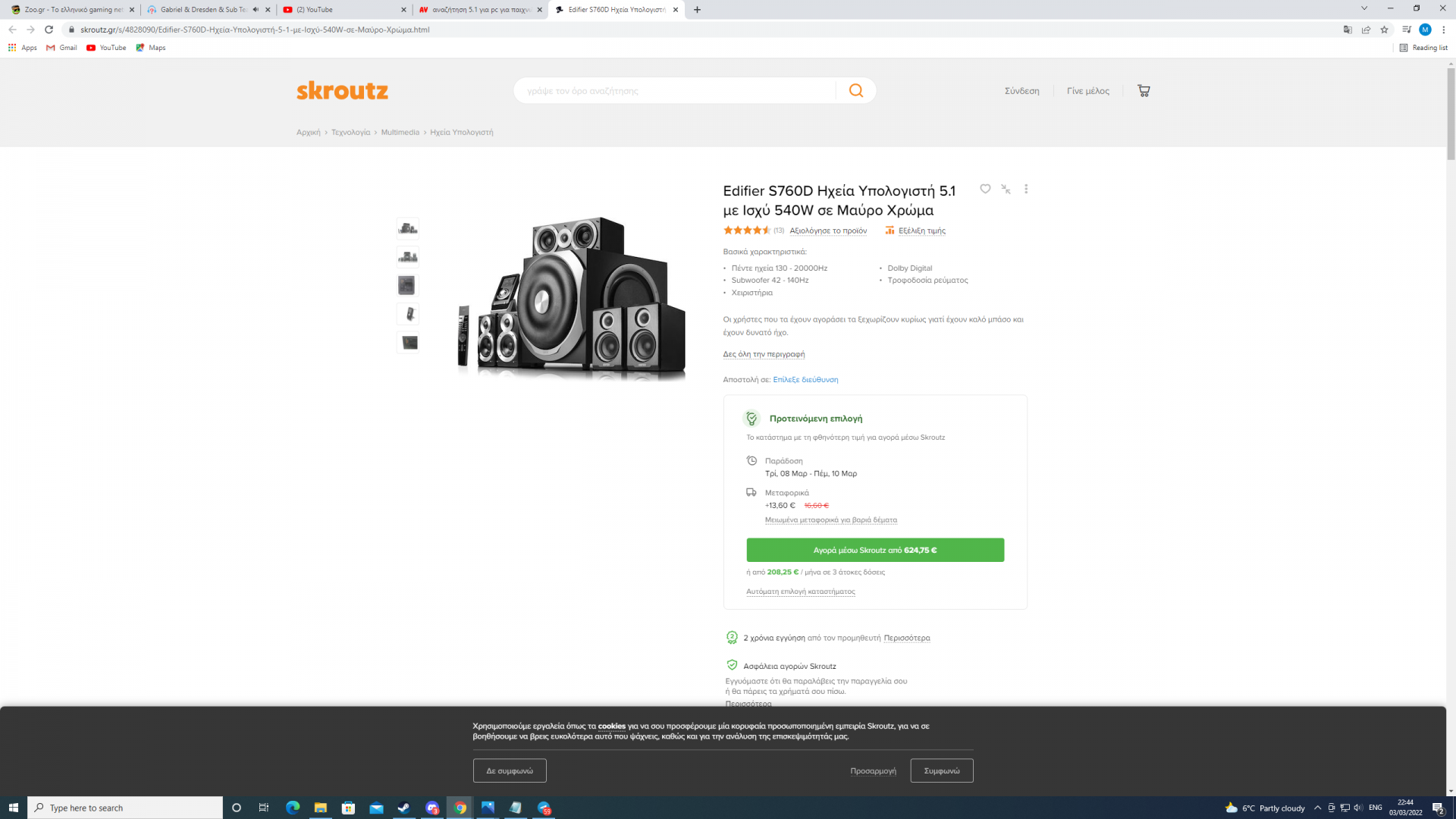
Task: Add product to favorites with heart icon
Action: click(985, 189)
